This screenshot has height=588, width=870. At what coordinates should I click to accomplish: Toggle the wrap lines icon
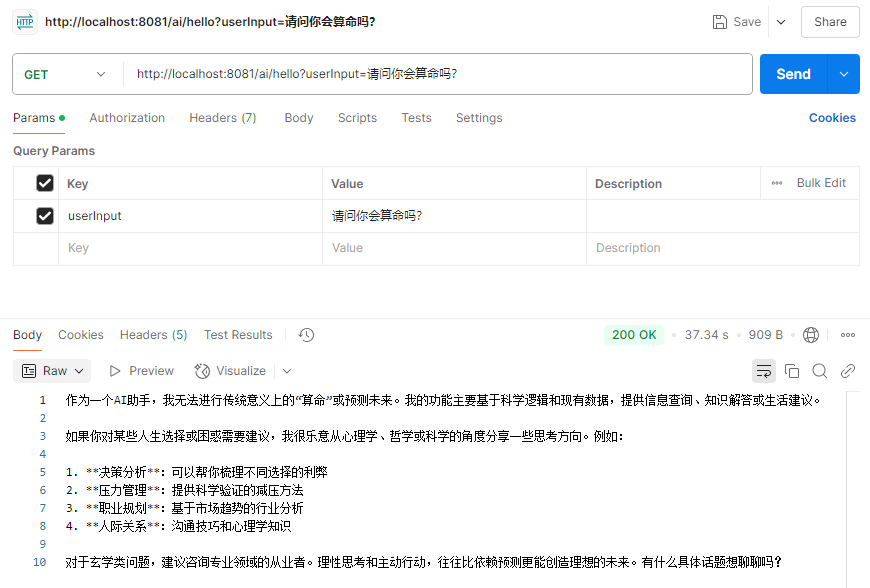(764, 371)
